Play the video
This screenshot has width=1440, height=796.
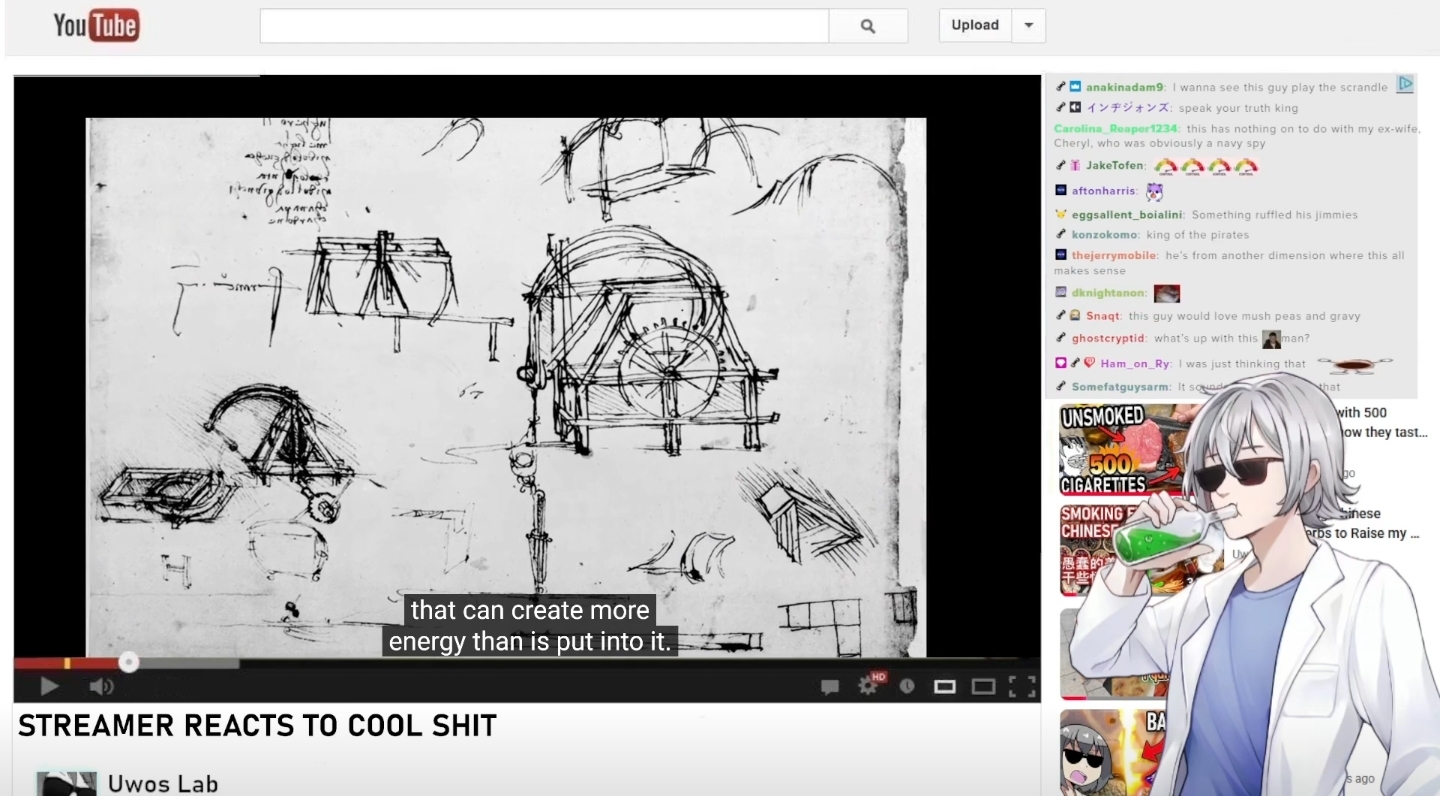tap(49, 686)
